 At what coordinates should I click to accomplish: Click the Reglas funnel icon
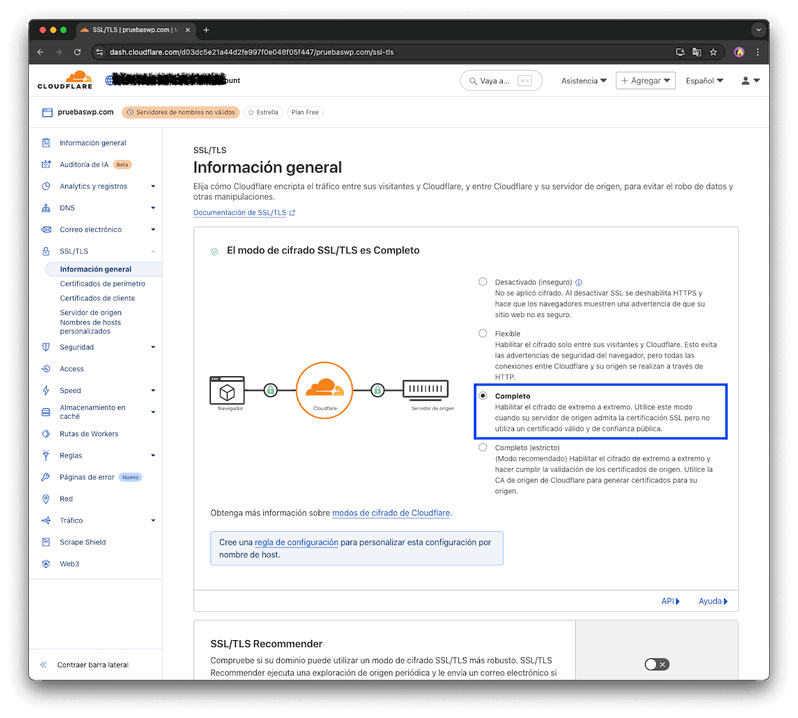point(46,455)
